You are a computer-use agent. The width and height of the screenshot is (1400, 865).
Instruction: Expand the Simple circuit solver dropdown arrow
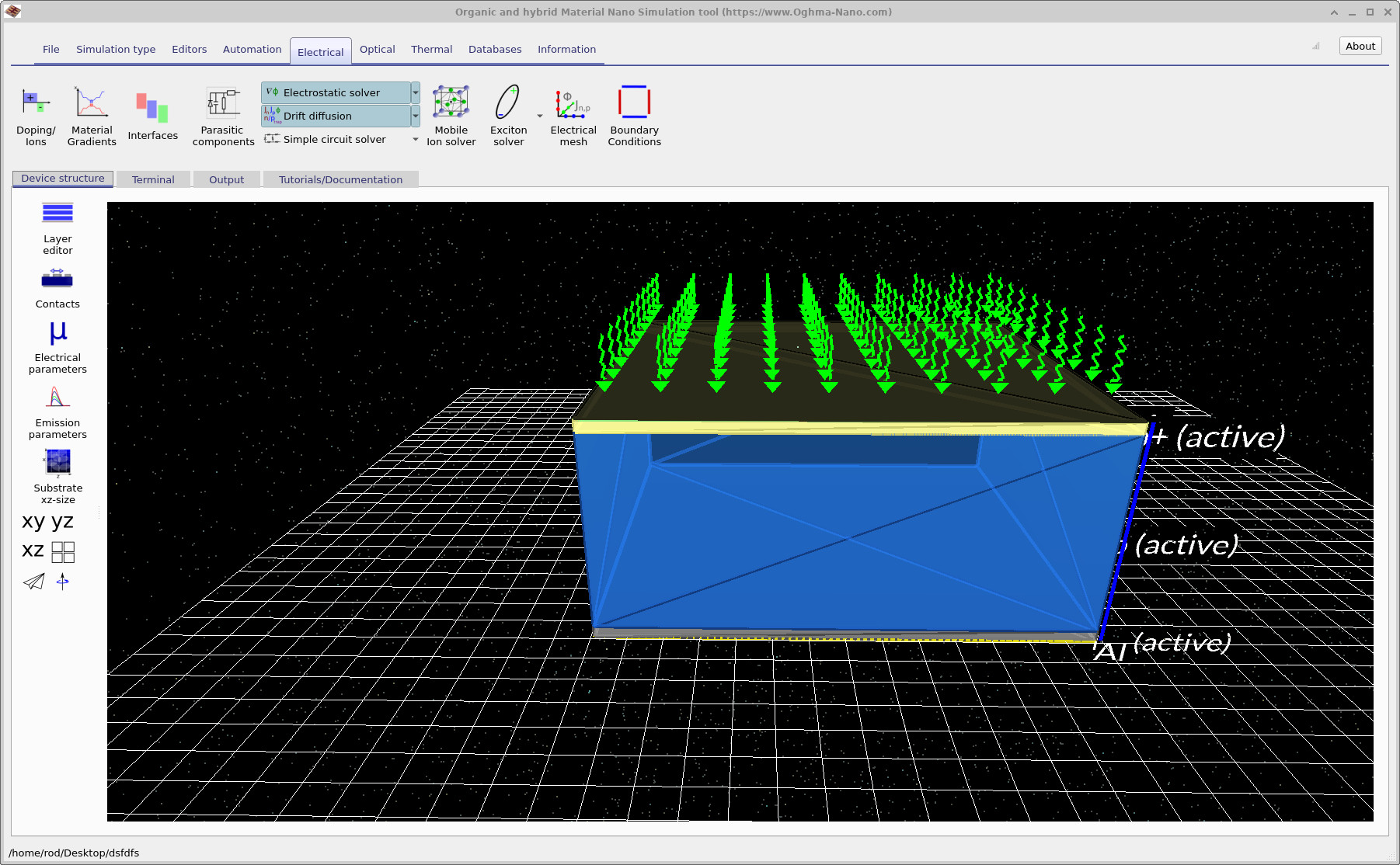coord(416,140)
